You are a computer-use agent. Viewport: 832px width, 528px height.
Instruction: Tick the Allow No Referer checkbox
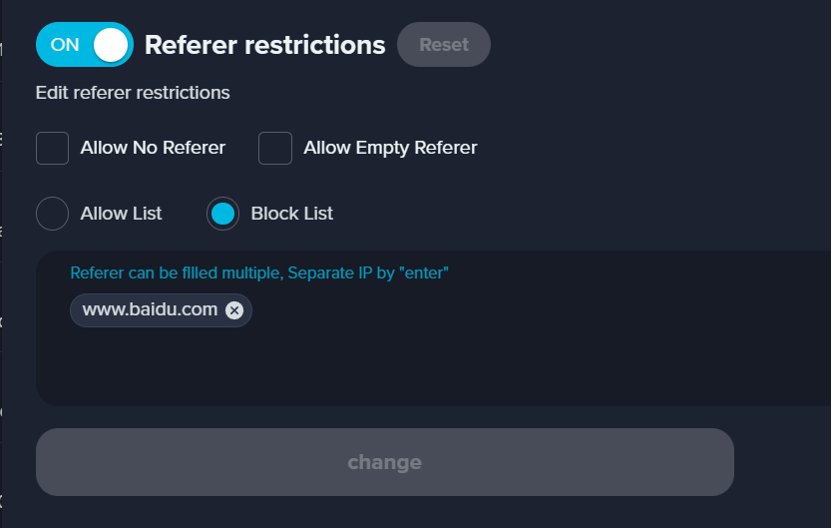pos(52,148)
